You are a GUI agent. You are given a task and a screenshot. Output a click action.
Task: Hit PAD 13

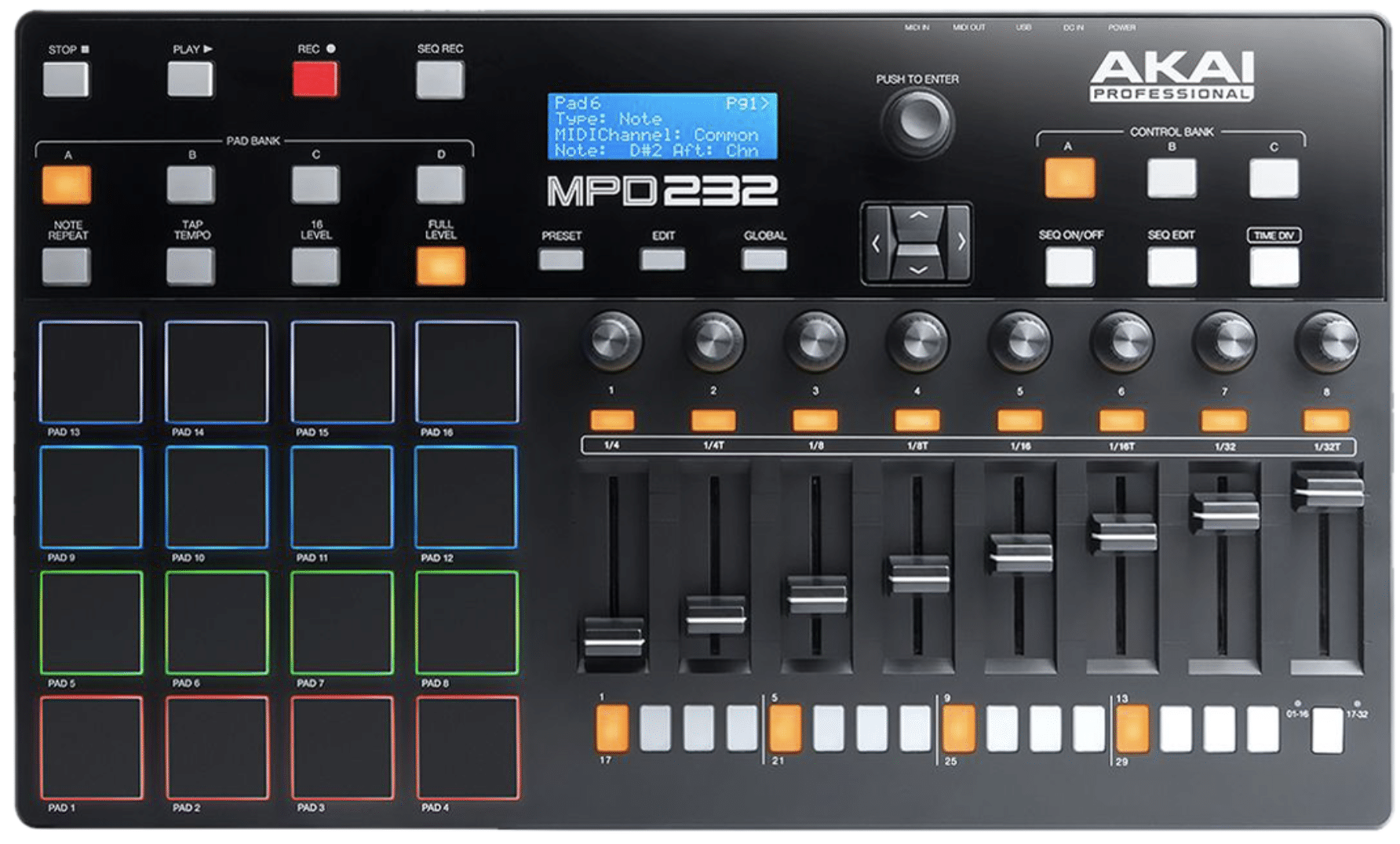[91, 372]
